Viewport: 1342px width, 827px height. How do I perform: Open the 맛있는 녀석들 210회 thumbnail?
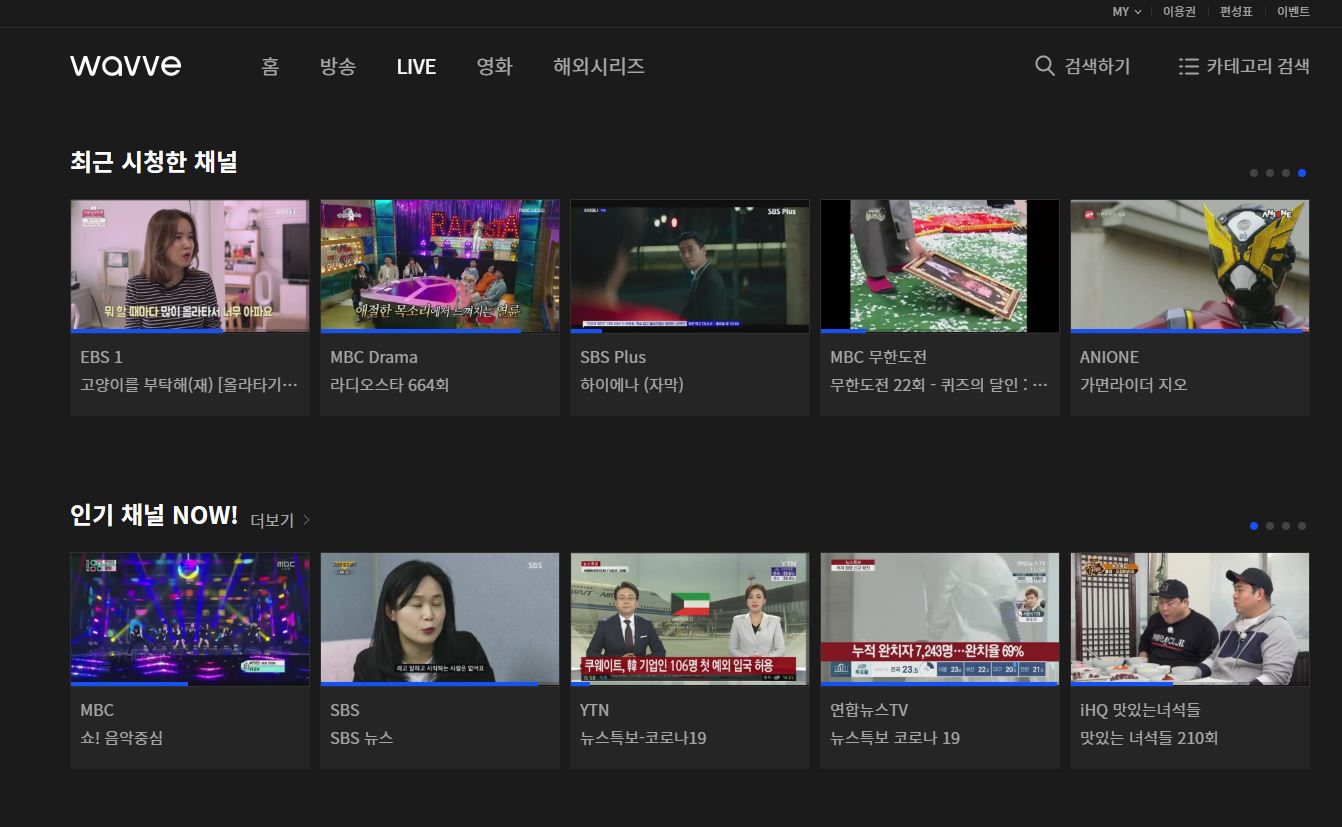tap(1190, 619)
